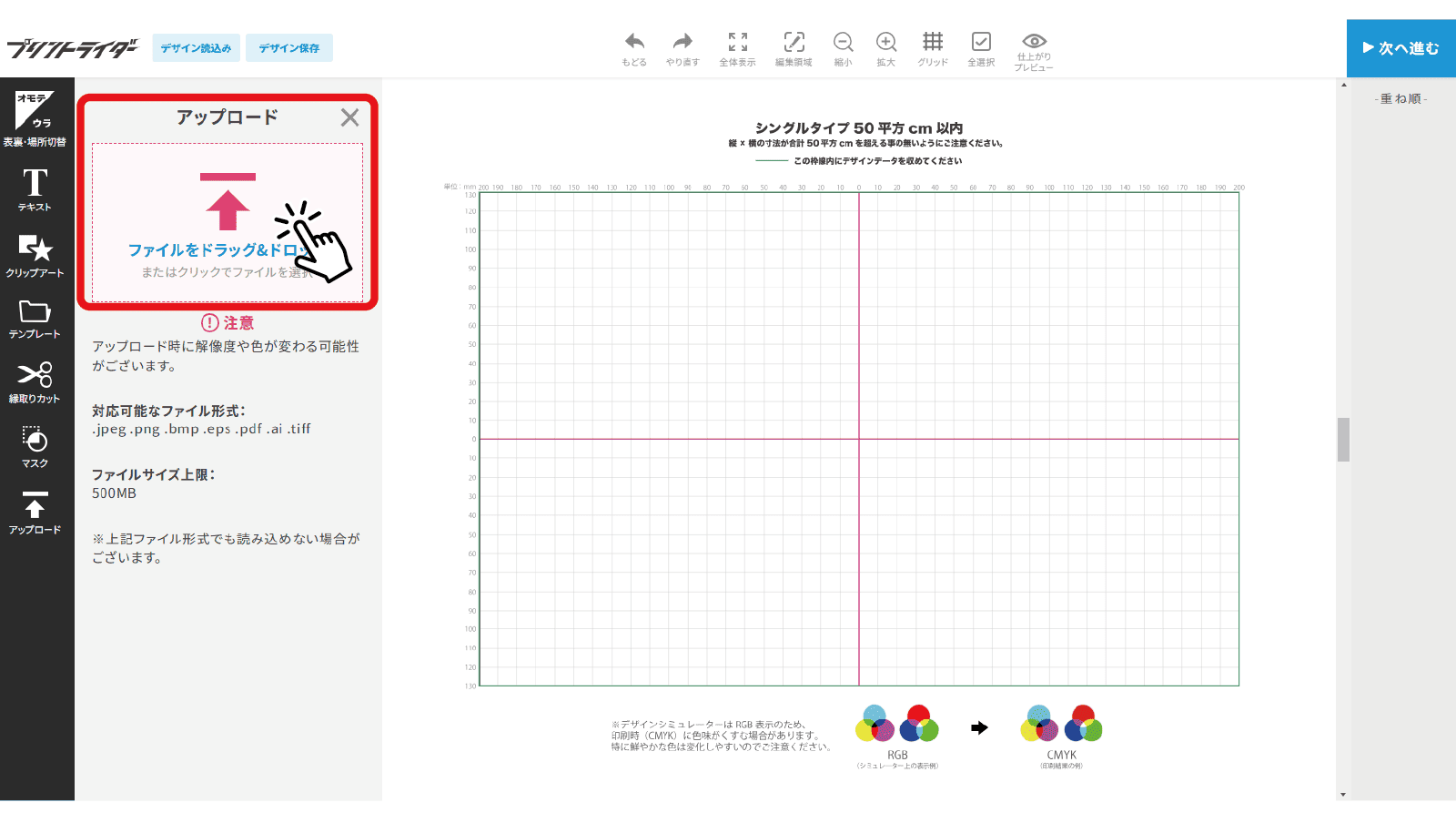Switch sides with the オモテ/ウラ icon
Viewport: 1456px width, 833px height.
[35, 118]
